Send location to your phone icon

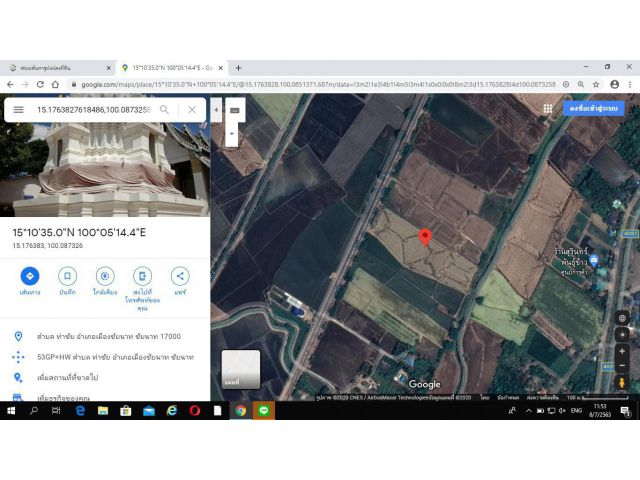pos(142,276)
